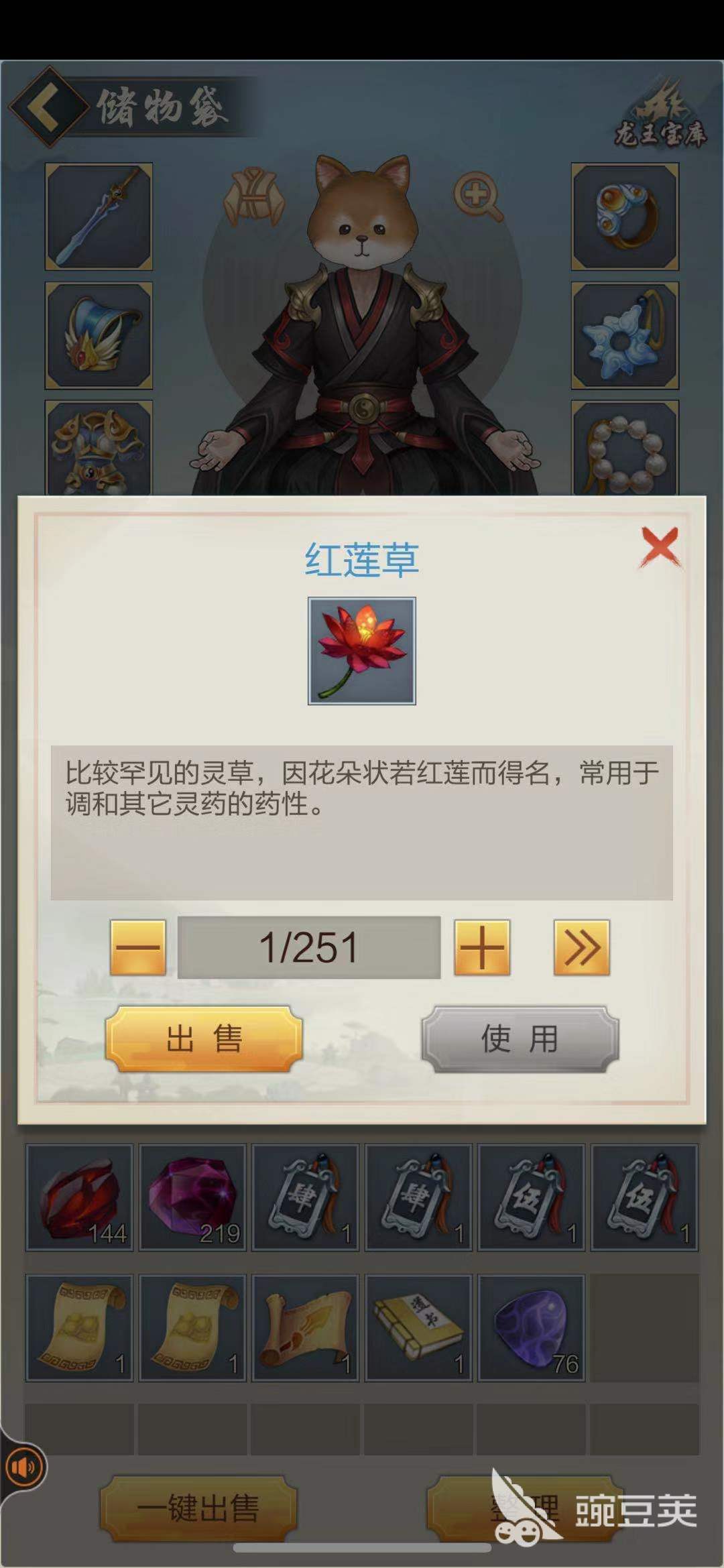Screen dimensions: 724x1568
Task: Select the red crystal stack of 144
Action: pyautogui.click(x=79, y=1197)
